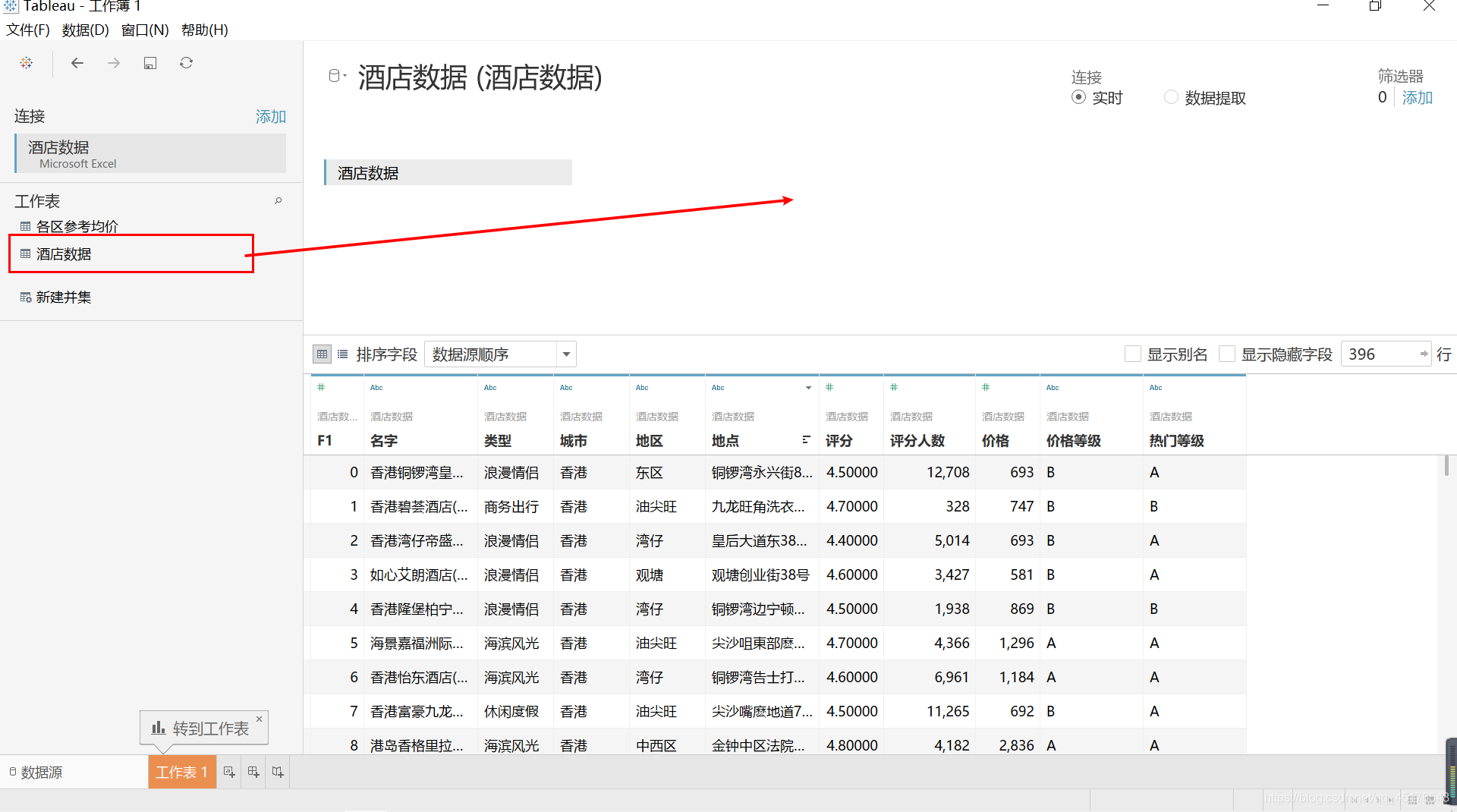This screenshot has height=812, width=1457.
Task: Click Abc type icon of 地区 column
Action: [x=642, y=387]
